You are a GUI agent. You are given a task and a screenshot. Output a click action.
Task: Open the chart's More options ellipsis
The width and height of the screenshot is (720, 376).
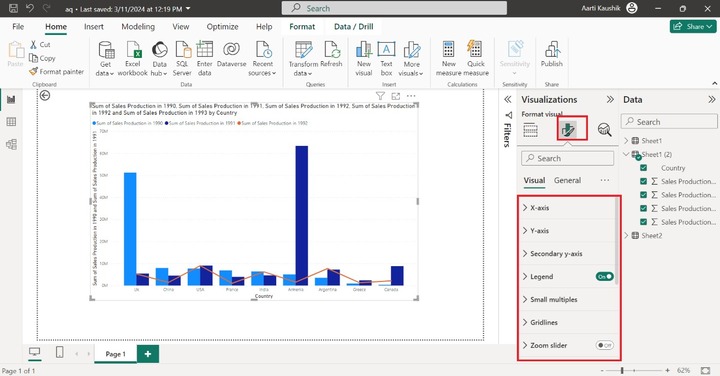click(411, 96)
